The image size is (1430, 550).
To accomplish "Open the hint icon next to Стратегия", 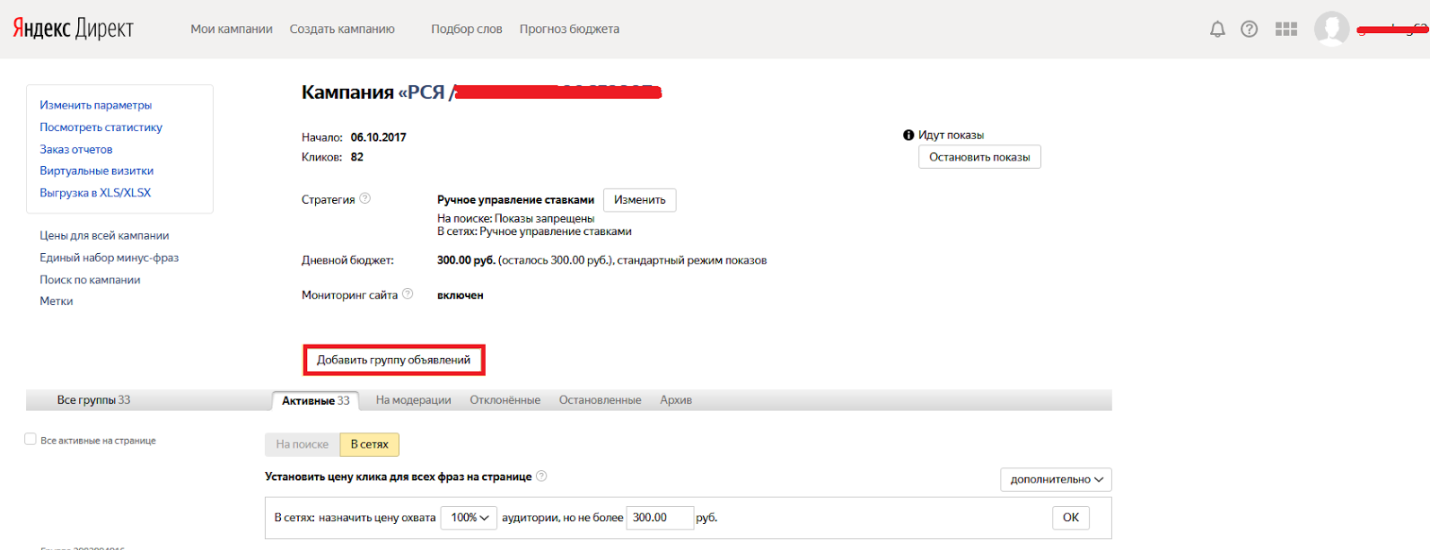I will [365, 199].
